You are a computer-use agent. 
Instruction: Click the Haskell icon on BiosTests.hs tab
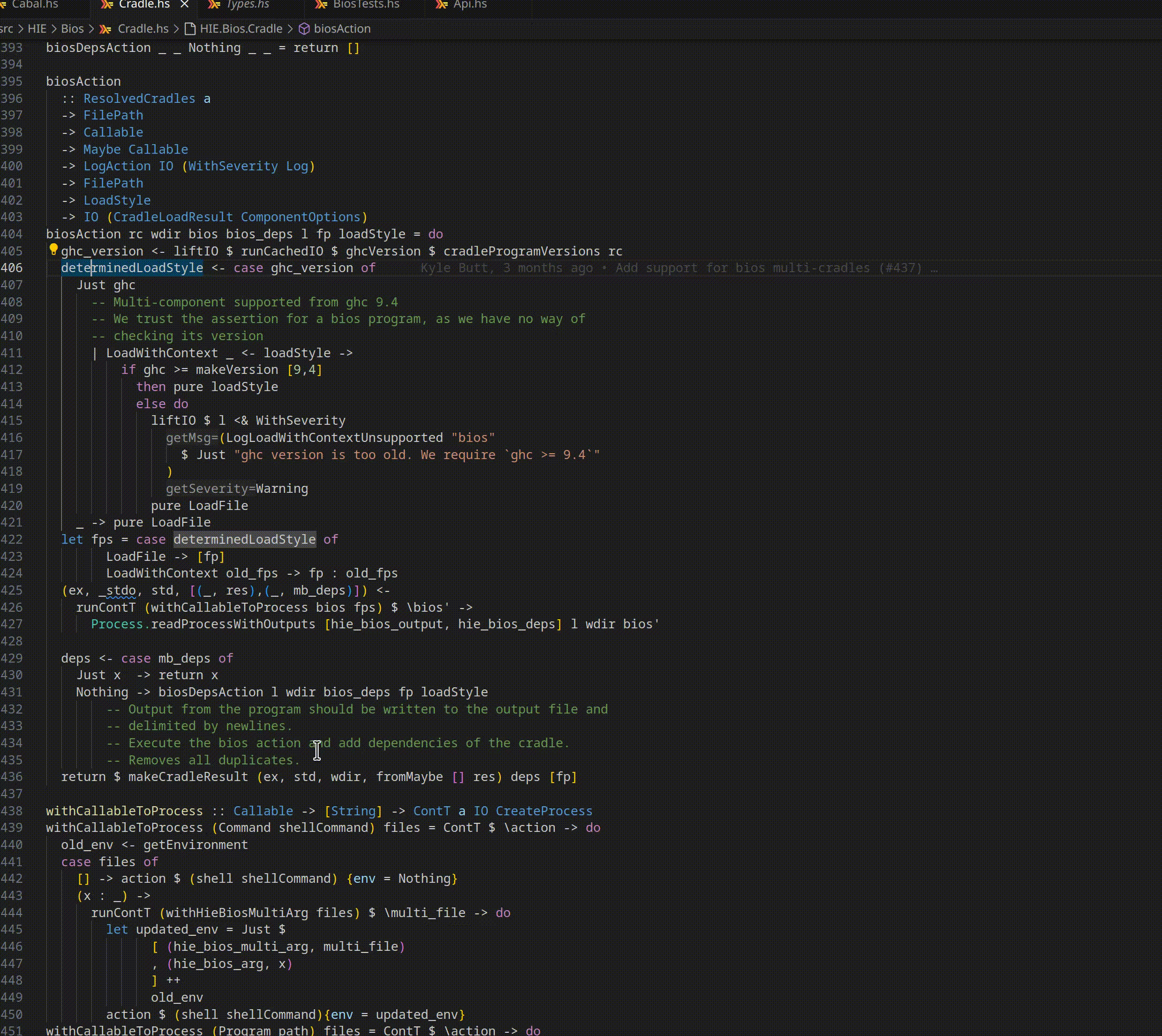click(321, 5)
